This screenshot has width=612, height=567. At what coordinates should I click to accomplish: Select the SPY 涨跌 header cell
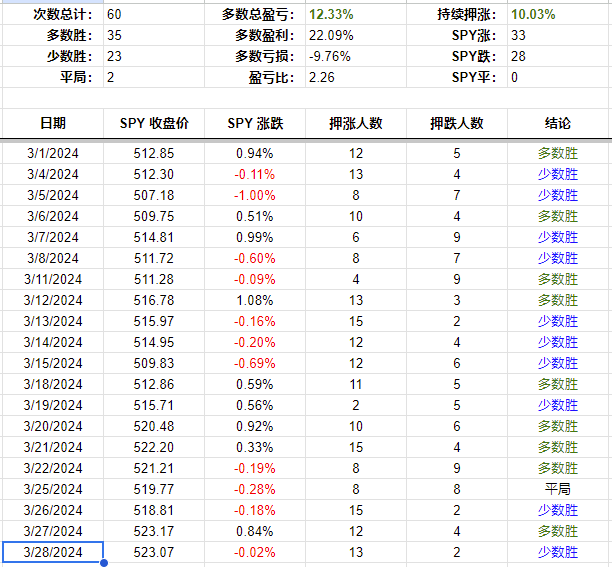click(255, 123)
